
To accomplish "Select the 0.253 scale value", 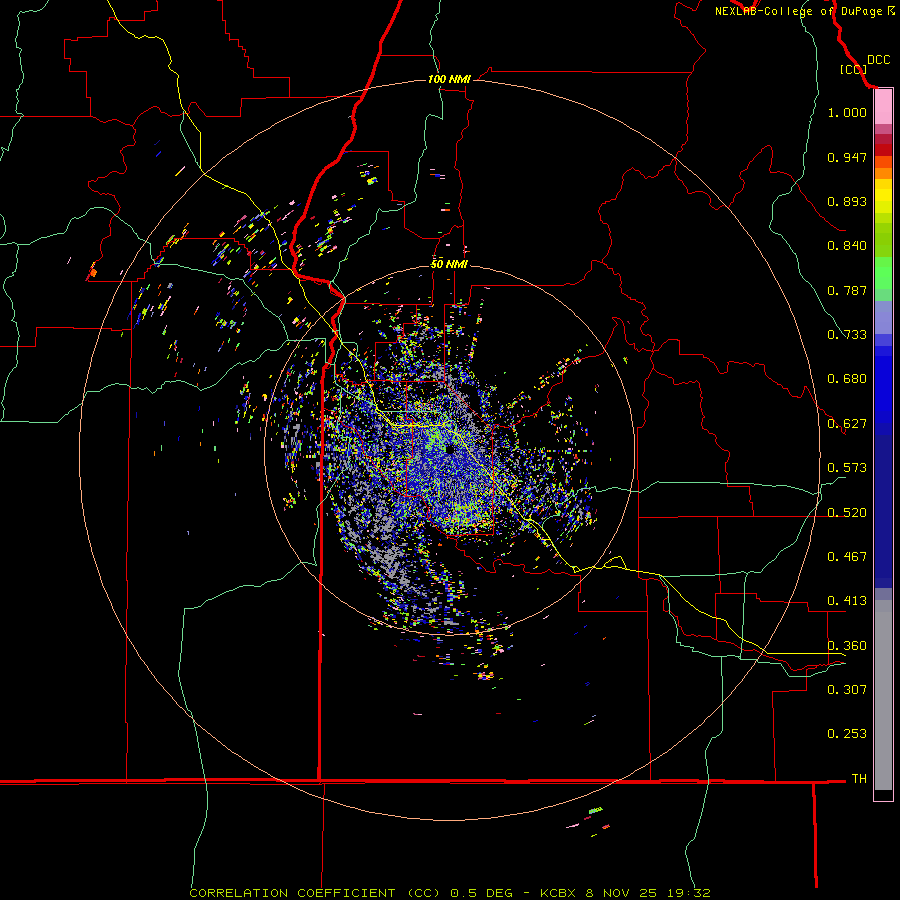I will 847,734.
